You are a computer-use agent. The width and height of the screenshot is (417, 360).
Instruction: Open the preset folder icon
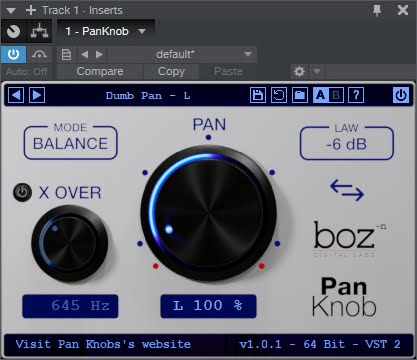[x=300, y=96]
